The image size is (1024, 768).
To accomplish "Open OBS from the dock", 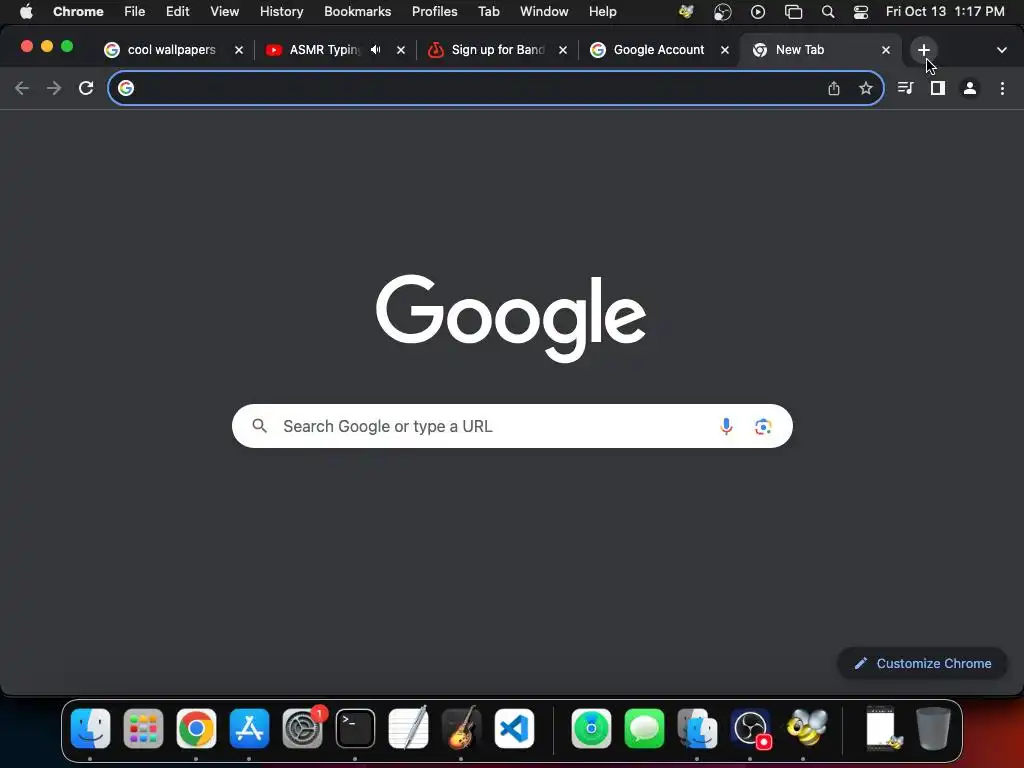I will [750, 728].
